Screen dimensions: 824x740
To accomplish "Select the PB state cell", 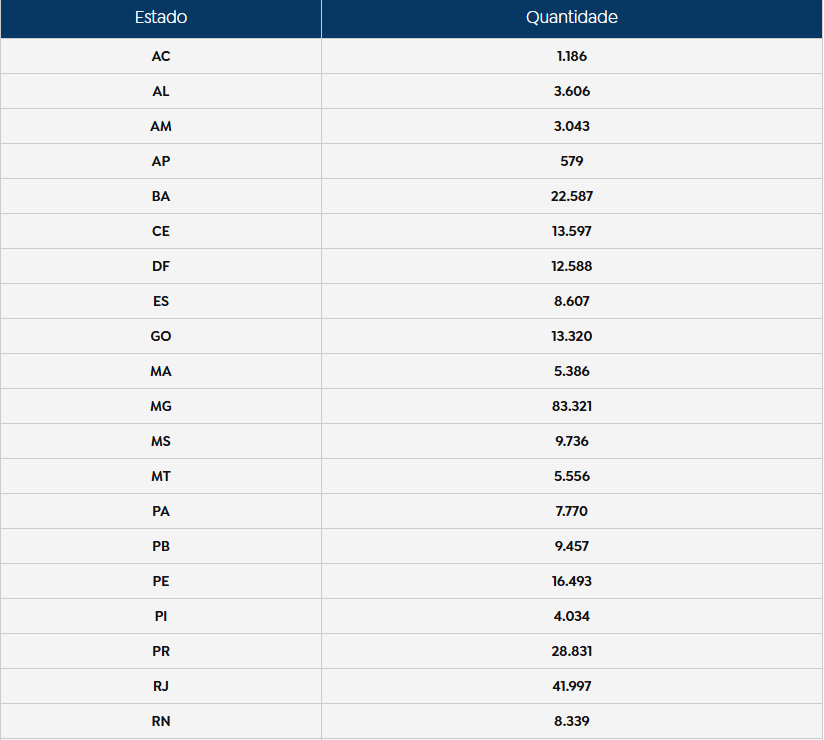I will (x=161, y=546).
